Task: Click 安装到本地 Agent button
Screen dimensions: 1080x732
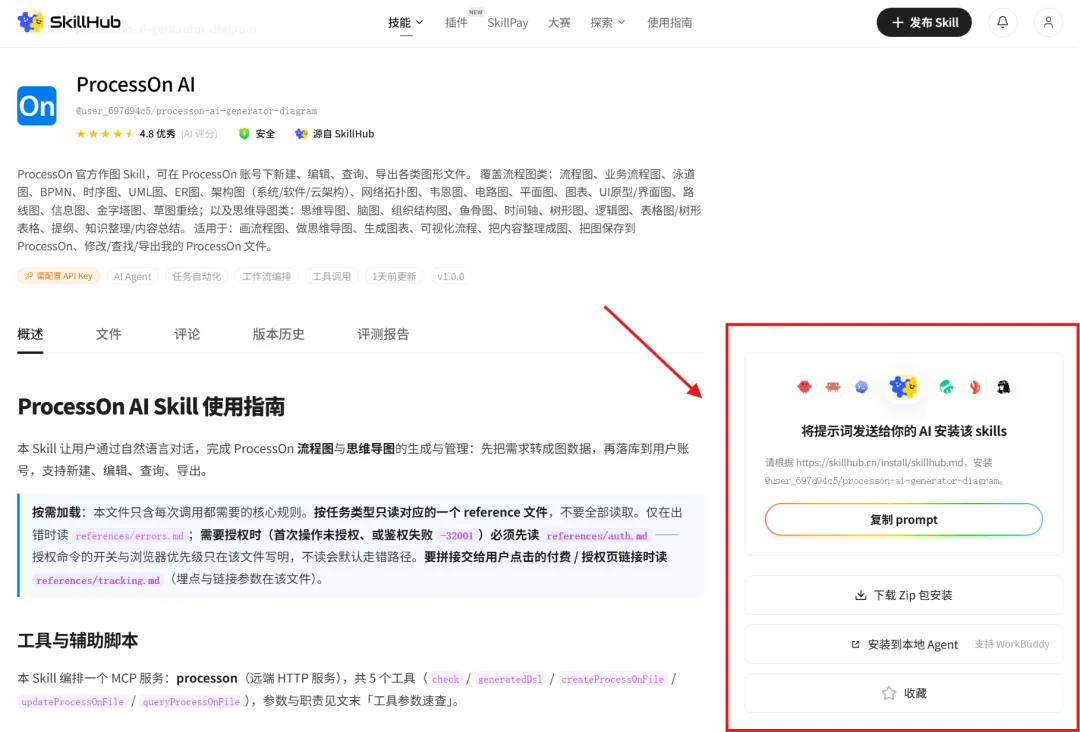Action: pos(904,645)
